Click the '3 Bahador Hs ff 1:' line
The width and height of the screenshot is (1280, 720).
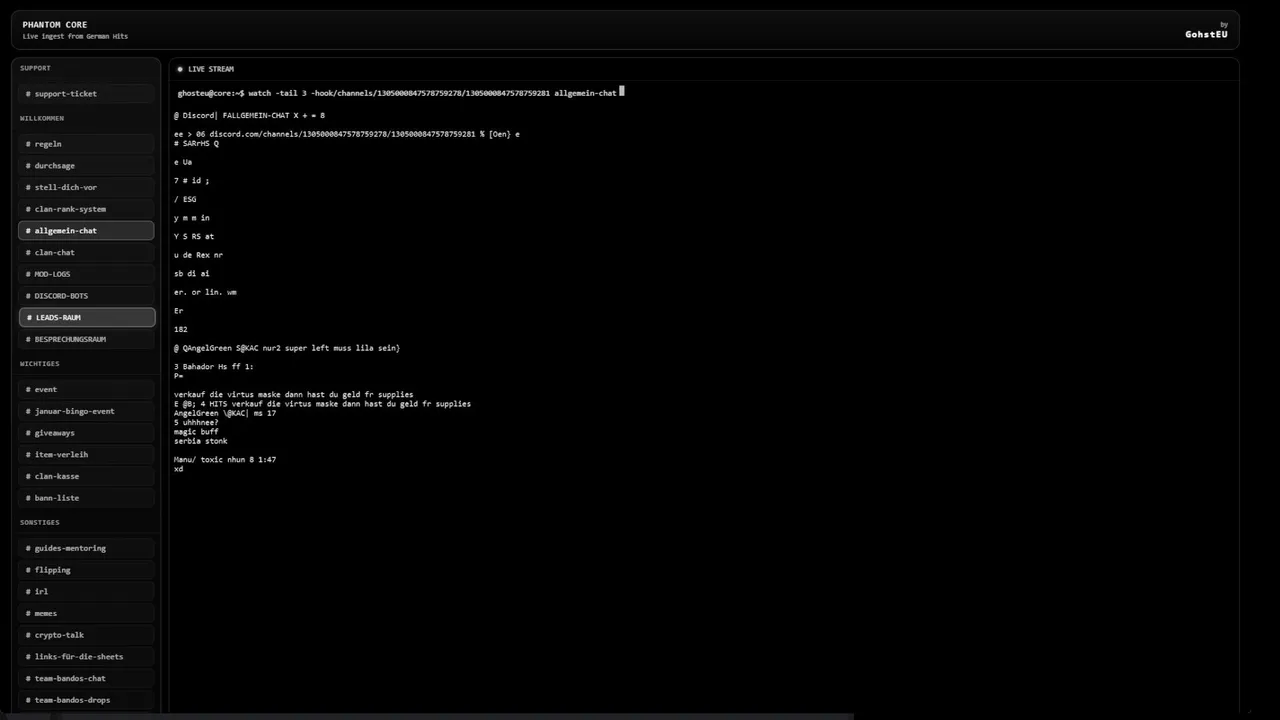(214, 367)
